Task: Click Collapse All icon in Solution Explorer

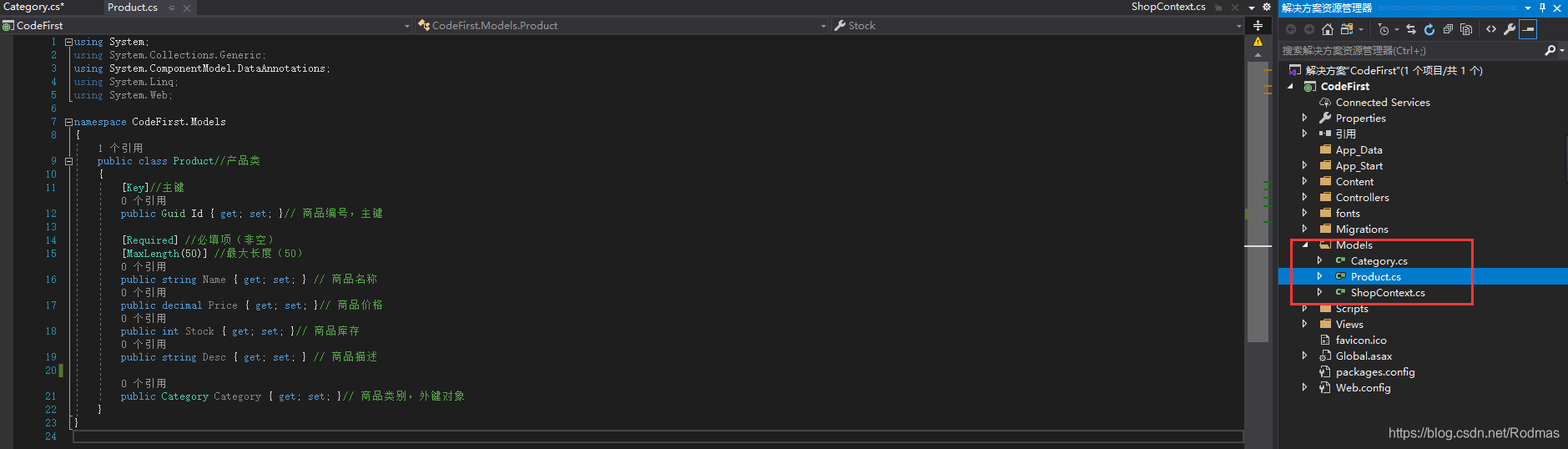Action: click(1448, 29)
